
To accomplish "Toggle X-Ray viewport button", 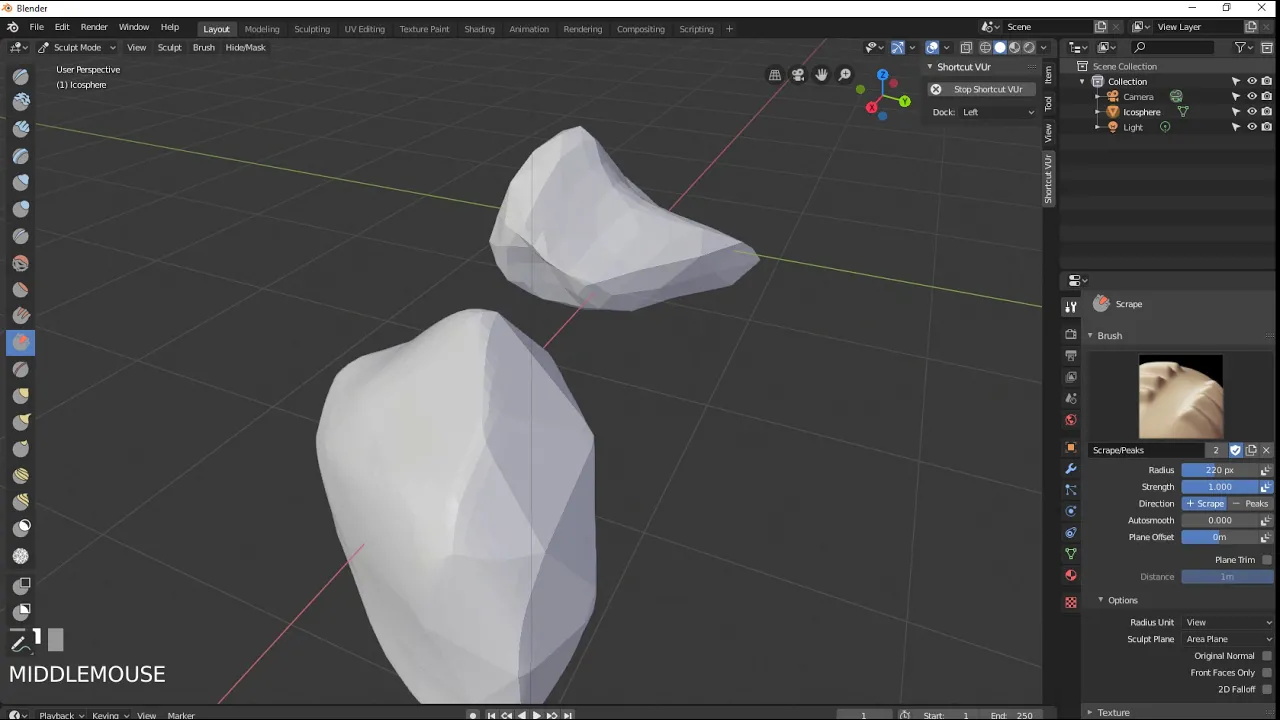I will point(966,47).
